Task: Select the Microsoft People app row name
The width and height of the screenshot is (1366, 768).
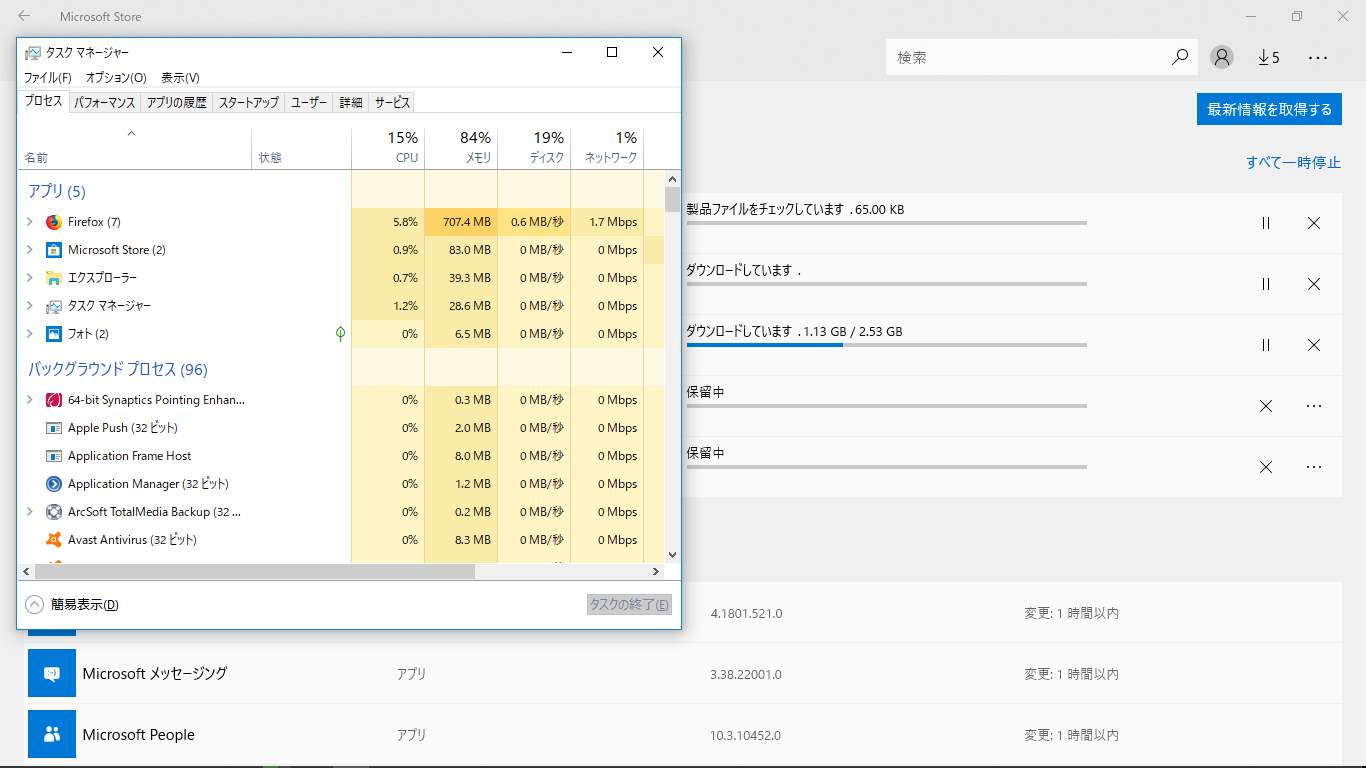Action: [x=139, y=734]
